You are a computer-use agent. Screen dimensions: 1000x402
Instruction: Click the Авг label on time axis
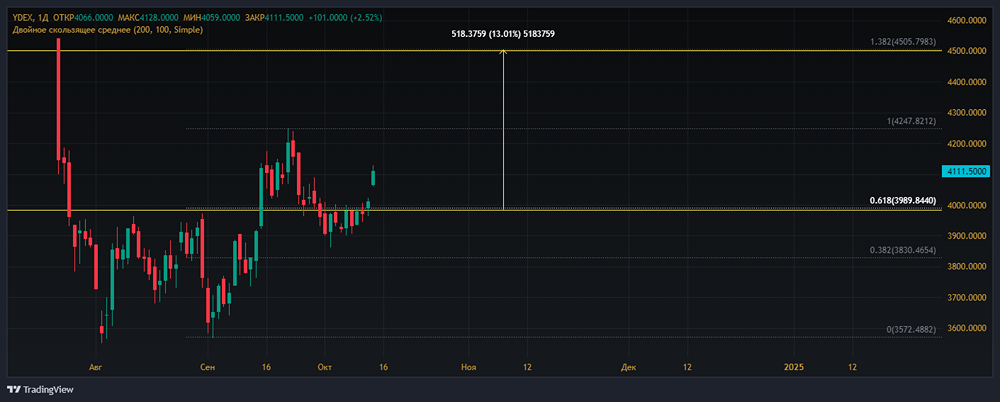point(95,368)
